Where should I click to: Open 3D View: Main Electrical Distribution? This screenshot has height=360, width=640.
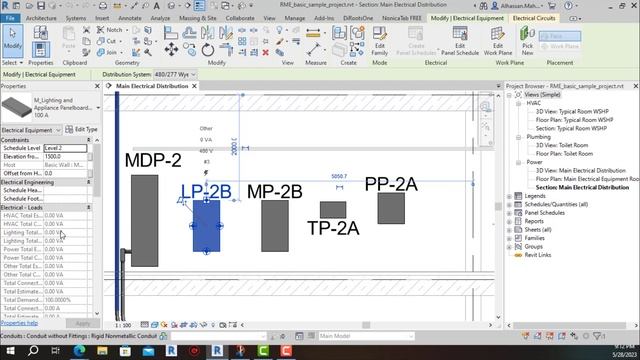(580, 171)
